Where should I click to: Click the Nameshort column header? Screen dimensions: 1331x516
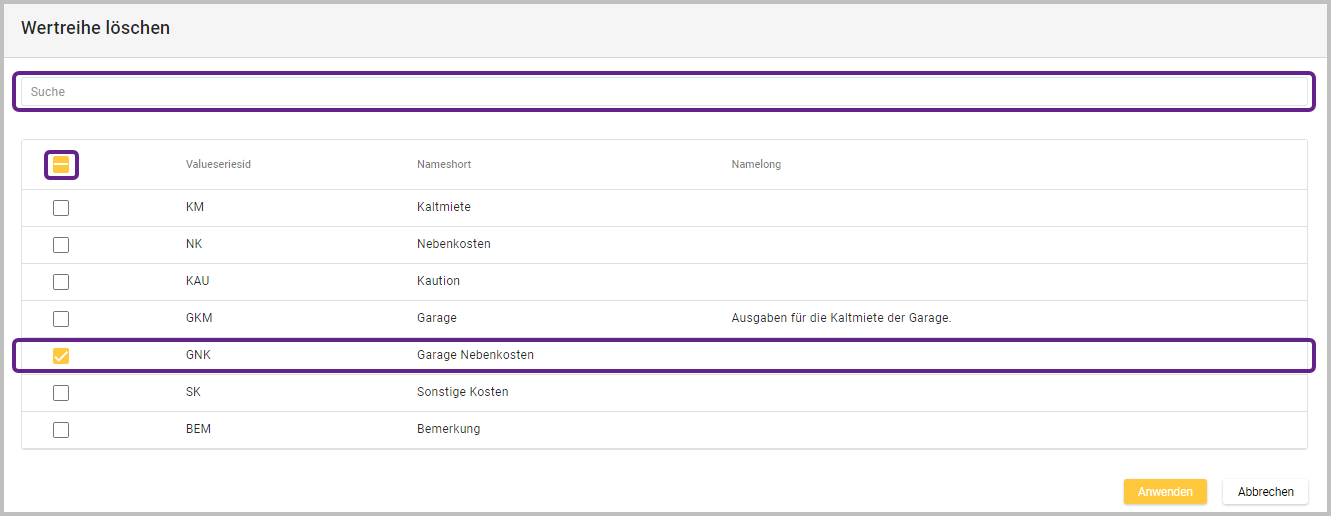tap(444, 164)
